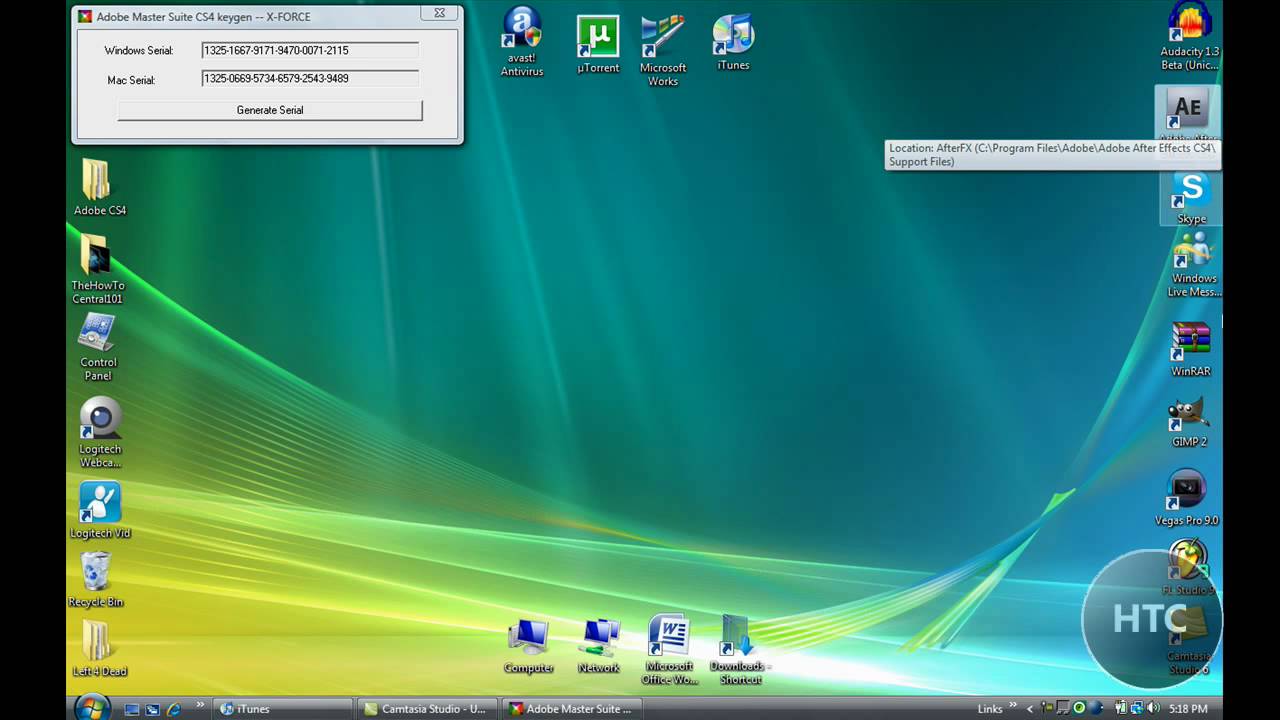Image resolution: width=1280 pixels, height=720 pixels.
Task: Show hidden notification area icons arrow
Action: point(1029,709)
